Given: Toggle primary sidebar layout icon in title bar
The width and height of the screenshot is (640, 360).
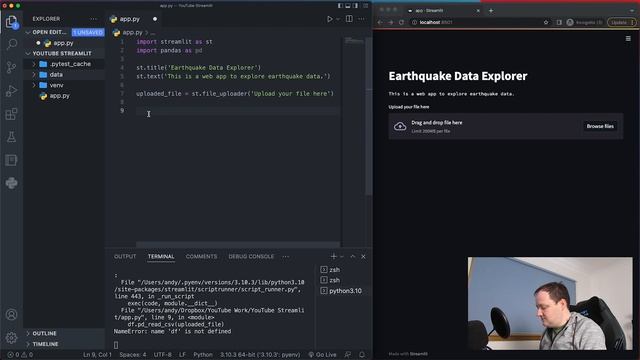Looking at the screenshot, I should pyautogui.click(x=340, y=6).
